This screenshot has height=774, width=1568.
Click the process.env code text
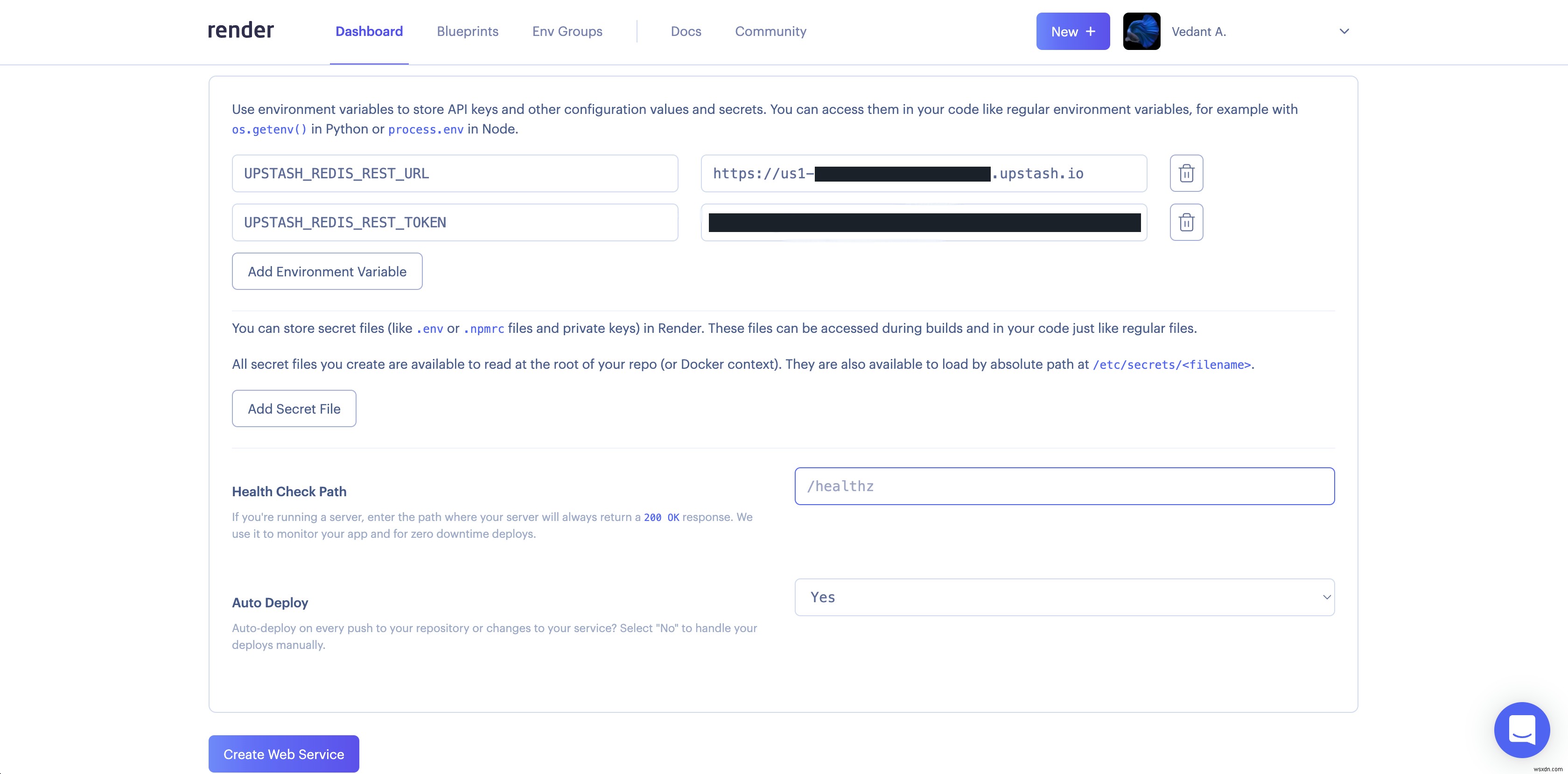click(426, 129)
